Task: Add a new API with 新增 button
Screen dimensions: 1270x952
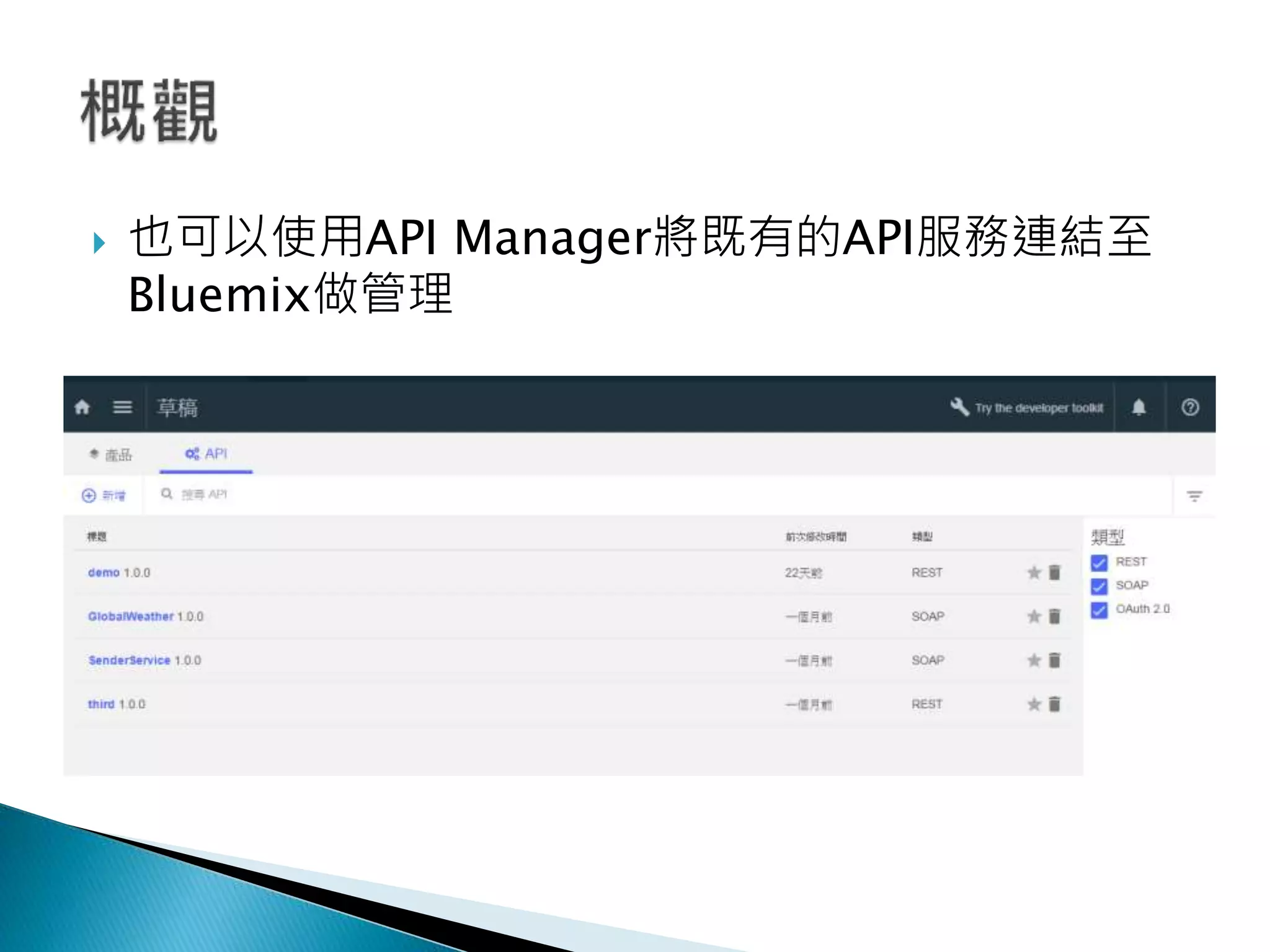Action: 104,495
